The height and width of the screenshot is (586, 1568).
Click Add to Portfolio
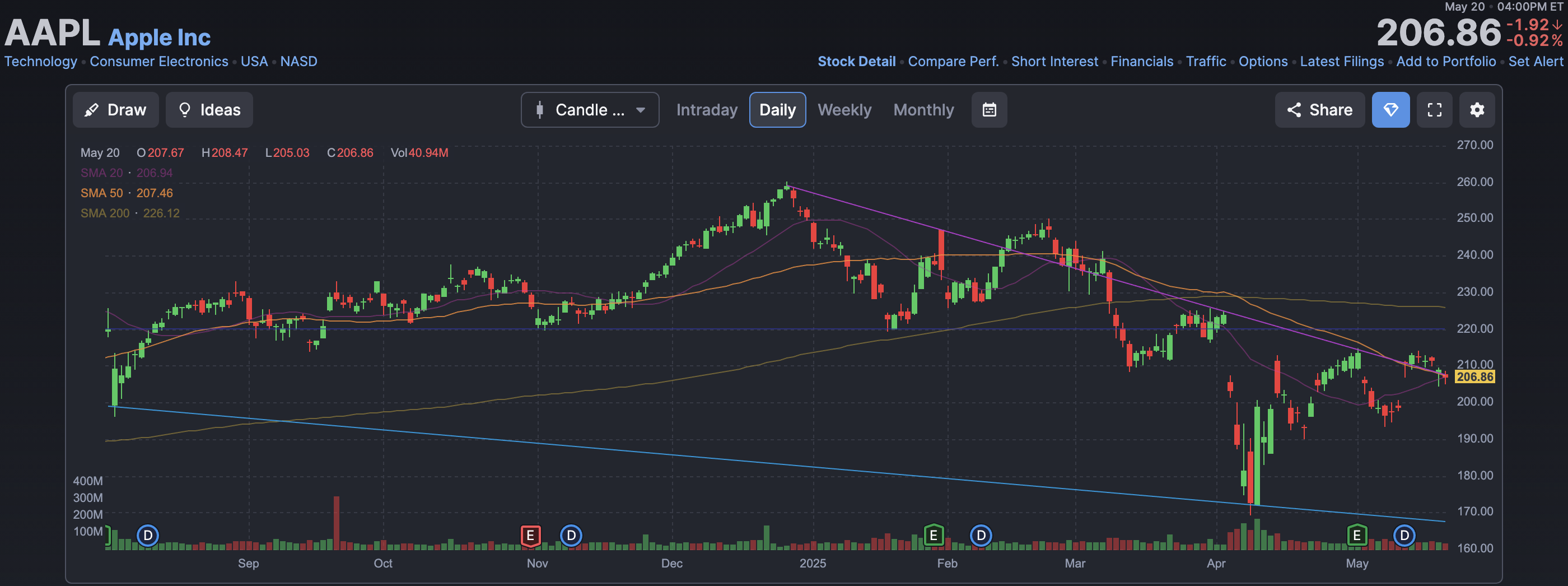pos(1446,62)
